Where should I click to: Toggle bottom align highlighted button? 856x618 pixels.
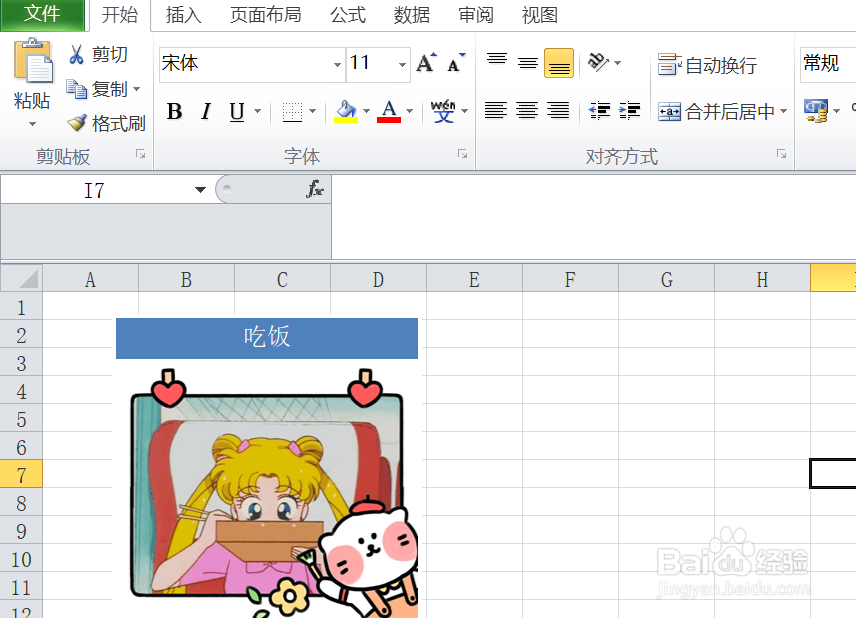(x=559, y=63)
